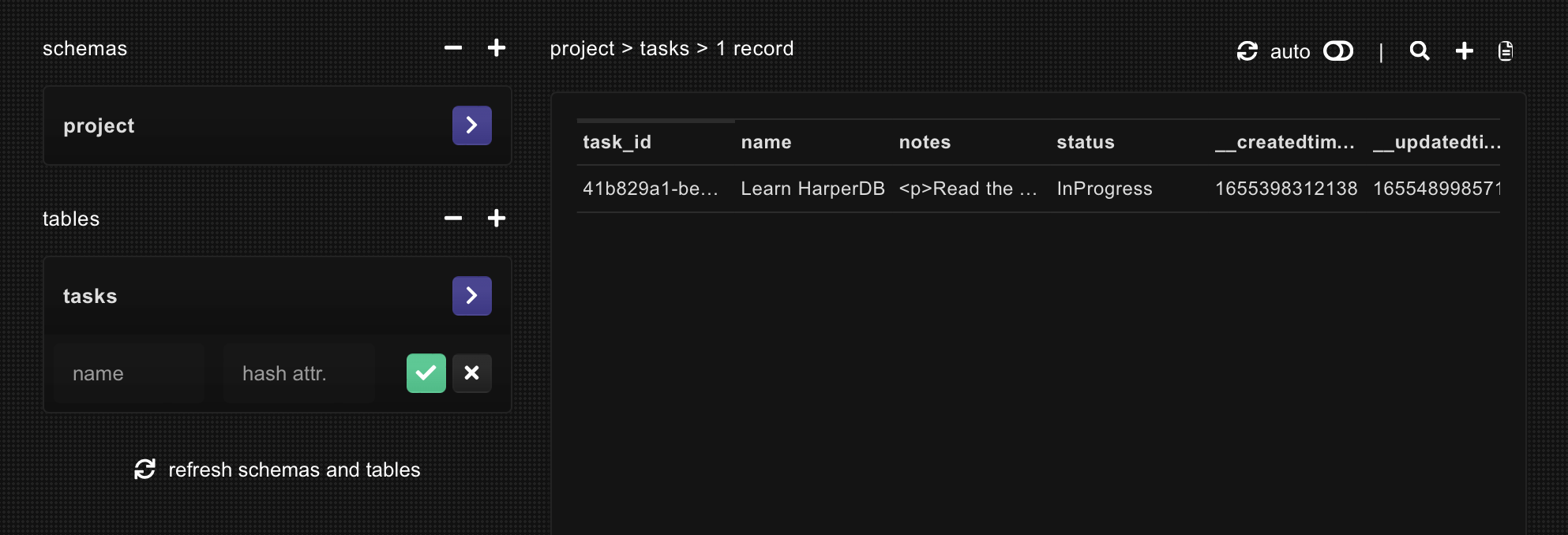Open search with the magnifying glass icon

1420,51
